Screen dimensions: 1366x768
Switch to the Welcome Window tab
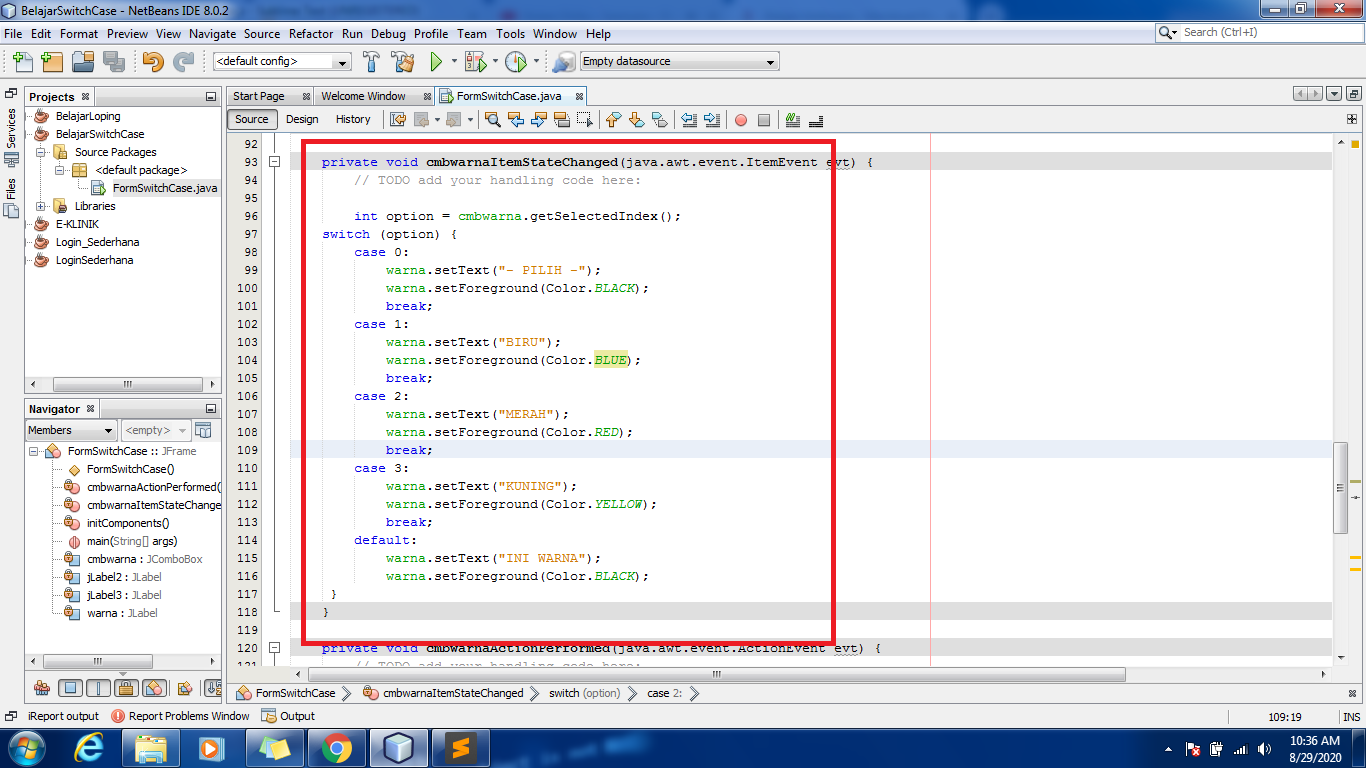coord(363,96)
